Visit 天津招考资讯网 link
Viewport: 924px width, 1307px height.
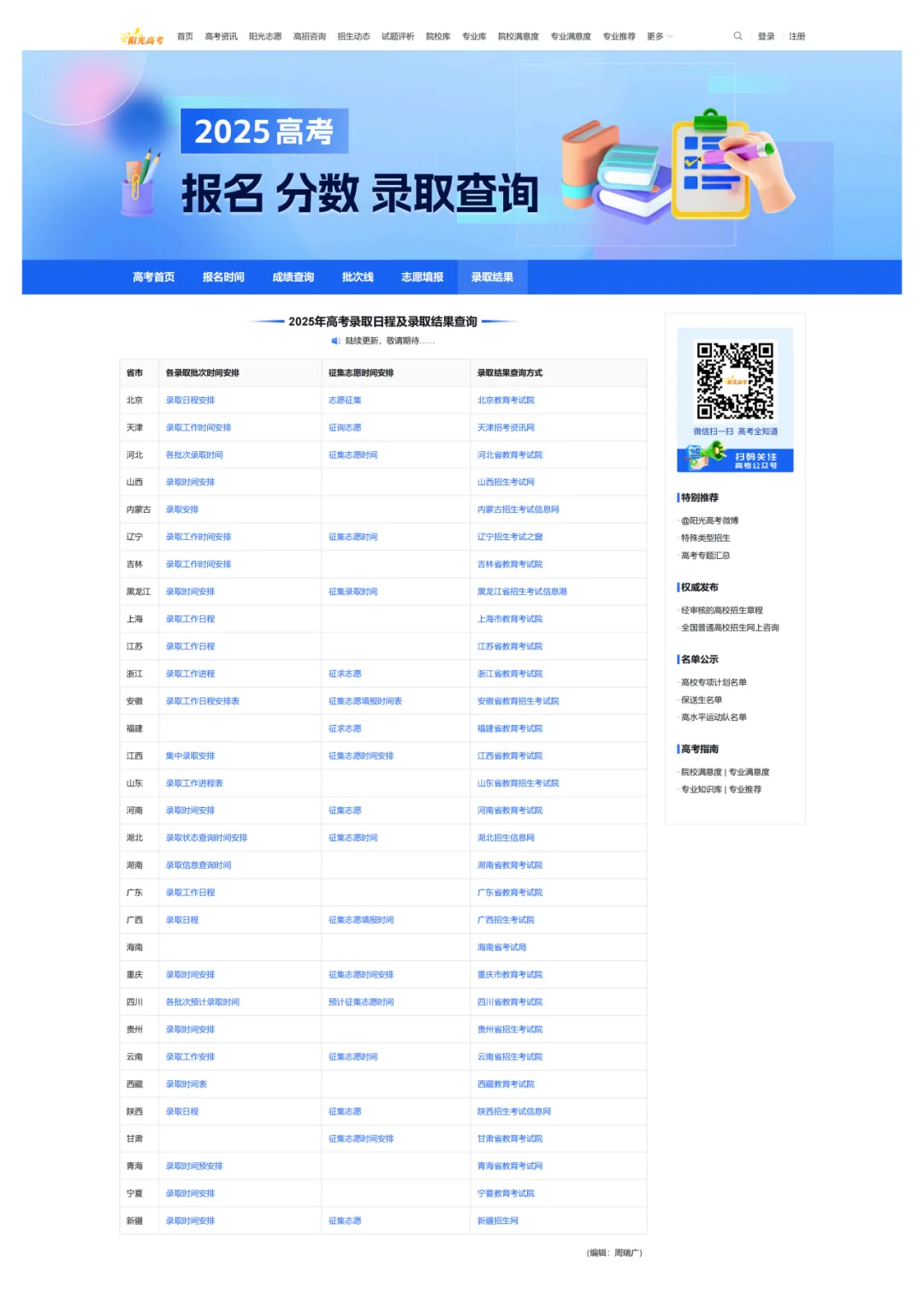506,428
